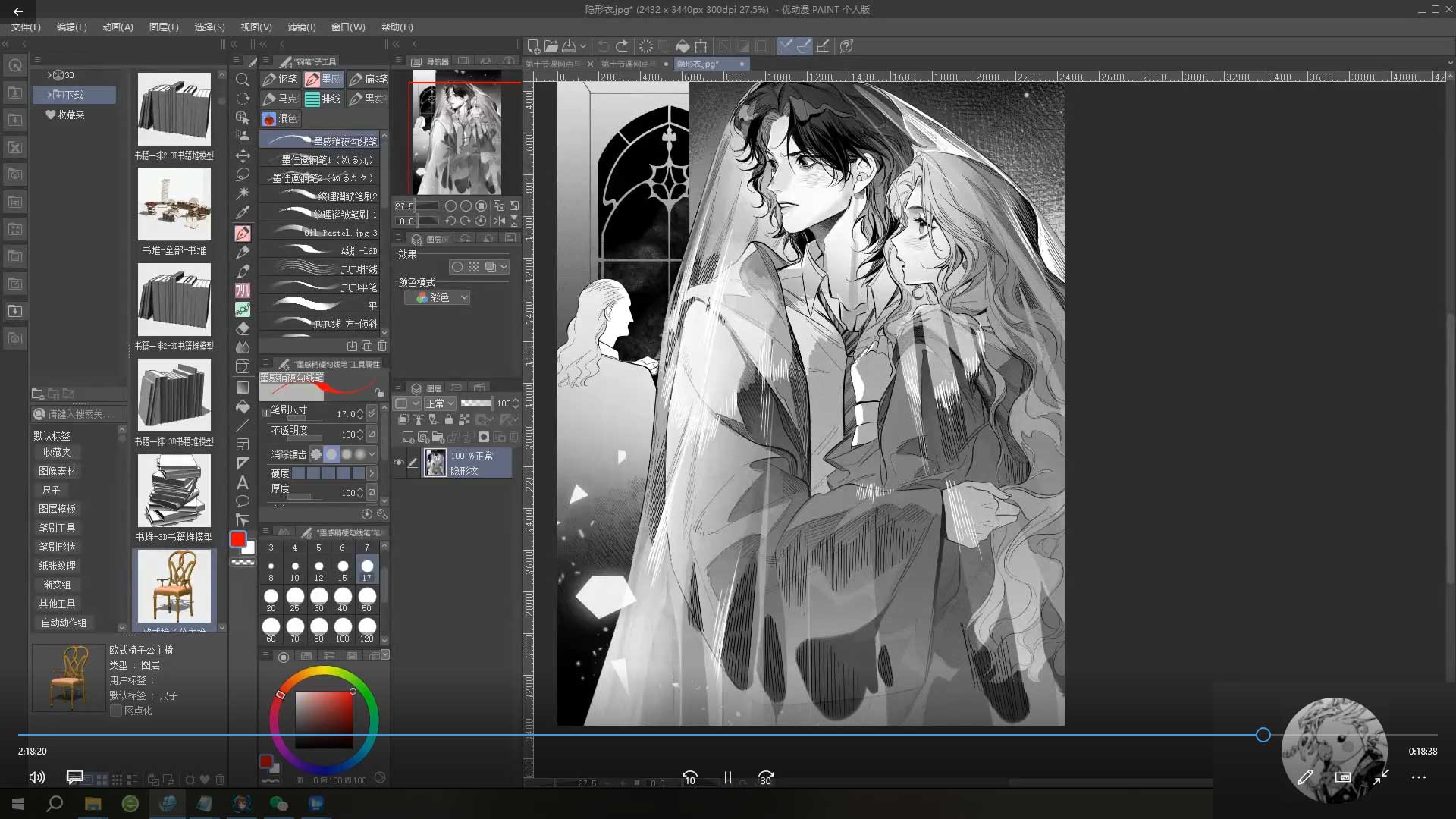Select the Fill bucket tool
Viewport: 1456px width, 819px height.
point(243,406)
